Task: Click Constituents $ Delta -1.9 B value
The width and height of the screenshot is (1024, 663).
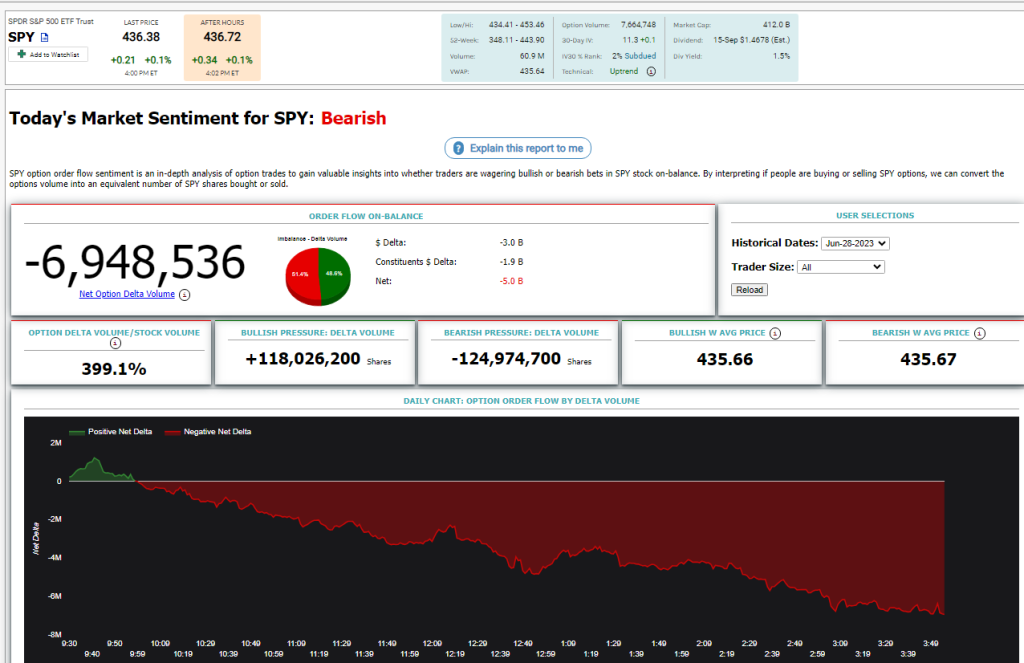Action: (x=511, y=262)
